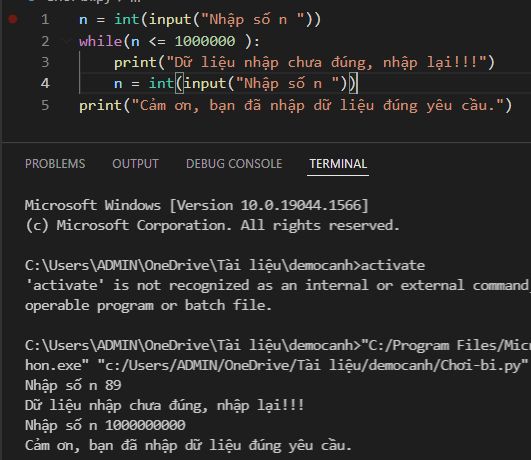Show the DEBUG CONSOLE tab
Screen dimensions: 531x460
(x=234, y=164)
